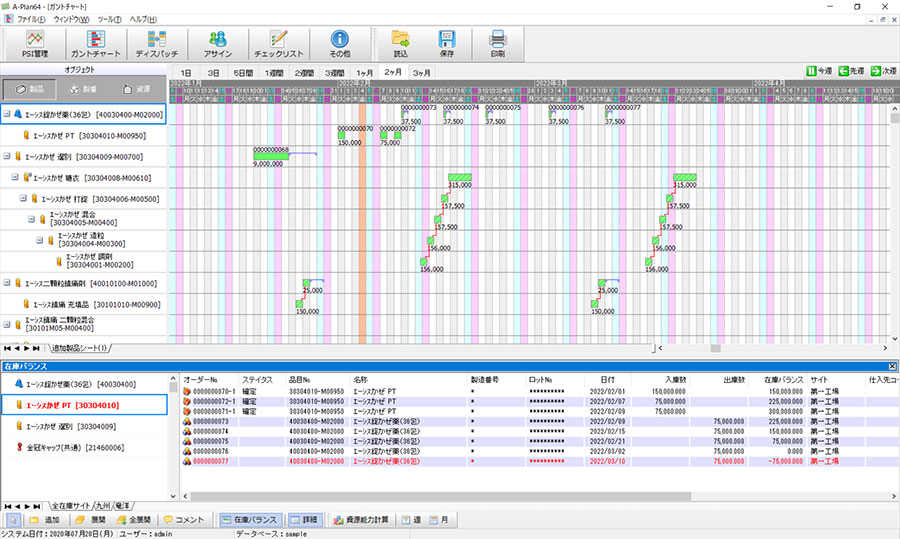Open the ファイル(F) menu
The image size is (900, 539).
click(x=30, y=19)
